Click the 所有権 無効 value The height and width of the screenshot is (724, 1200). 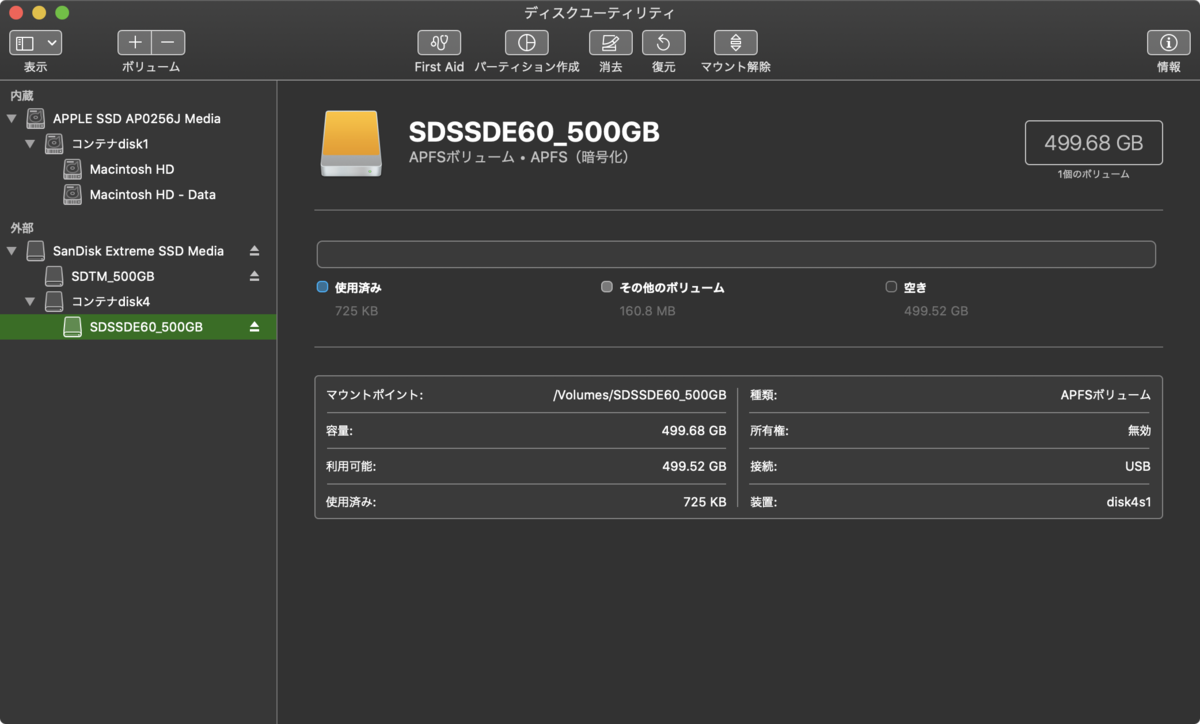point(1139,431)
